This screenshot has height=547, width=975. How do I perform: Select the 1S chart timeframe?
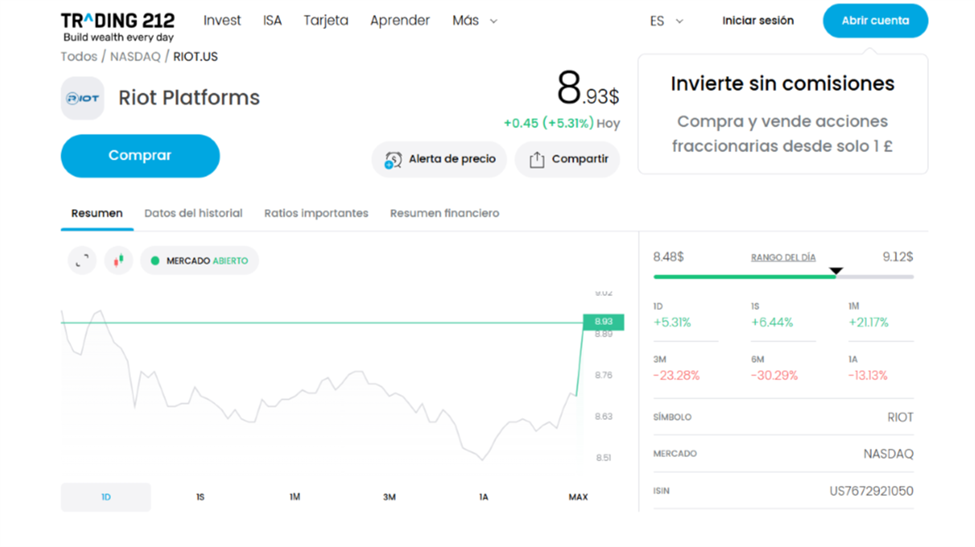click(200, 497)
